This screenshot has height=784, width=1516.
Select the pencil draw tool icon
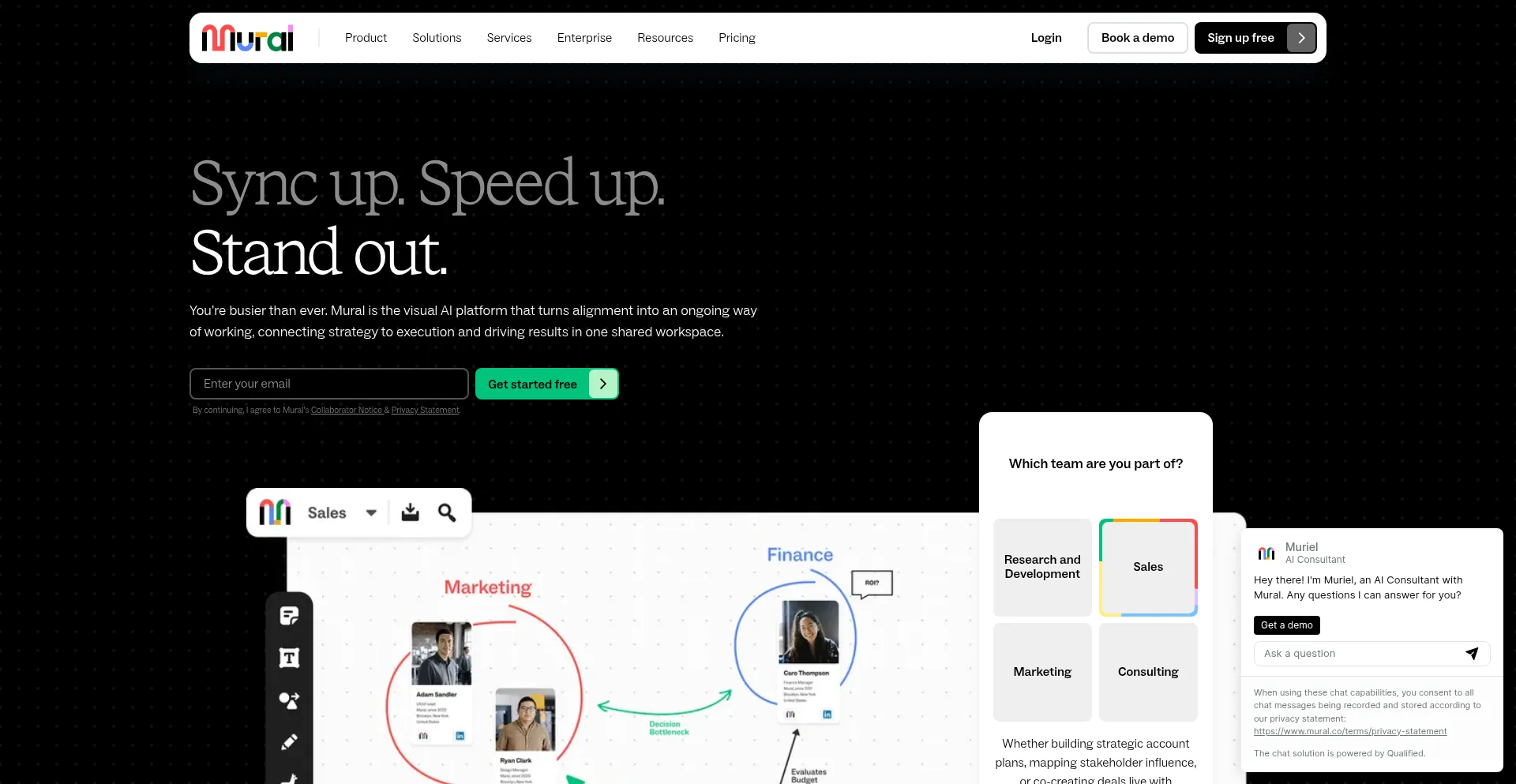(289, 742)
